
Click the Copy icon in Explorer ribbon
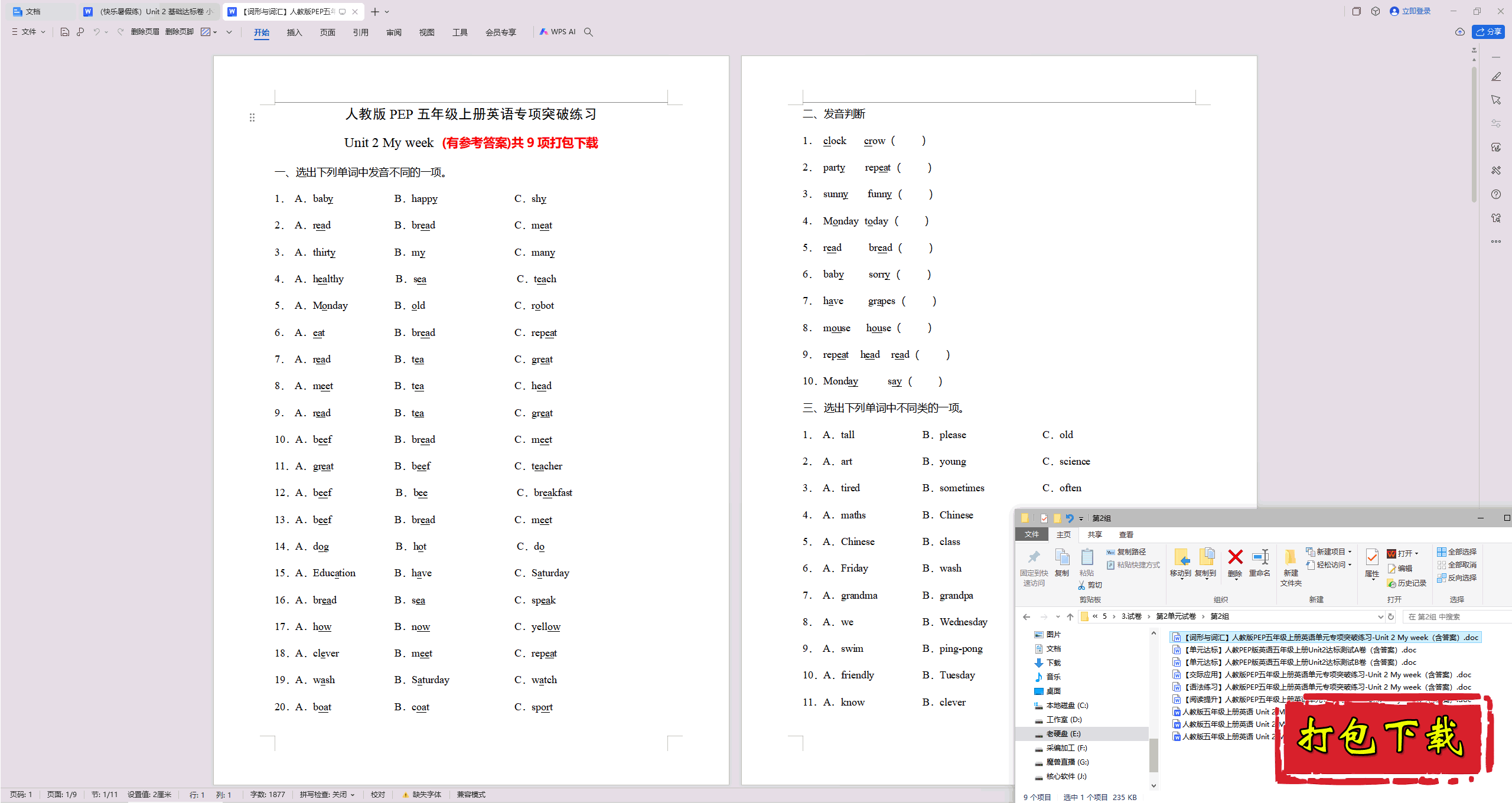tap(1062, 563)
